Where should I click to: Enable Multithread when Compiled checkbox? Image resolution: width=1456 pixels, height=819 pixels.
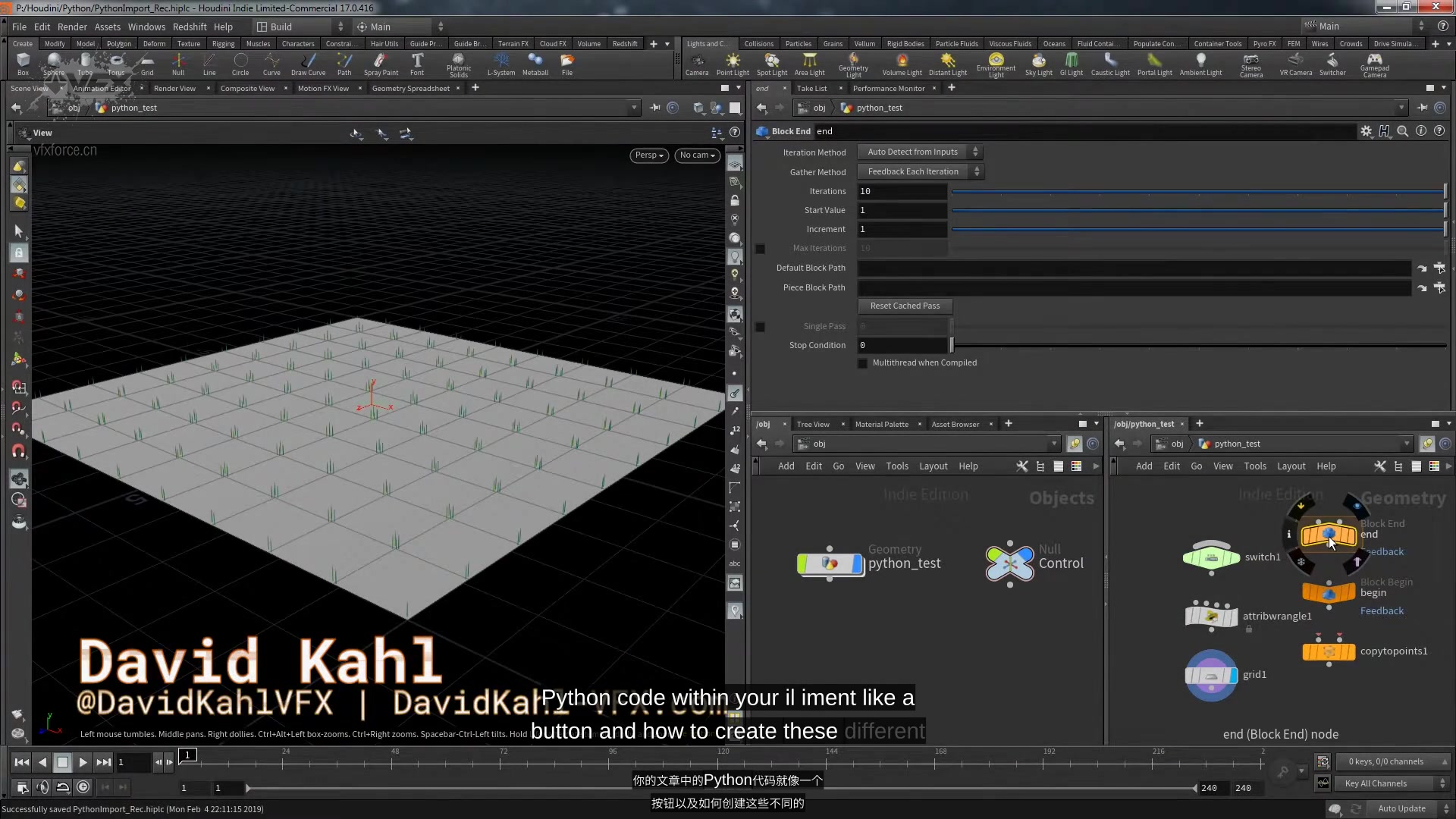coord(863,363)
